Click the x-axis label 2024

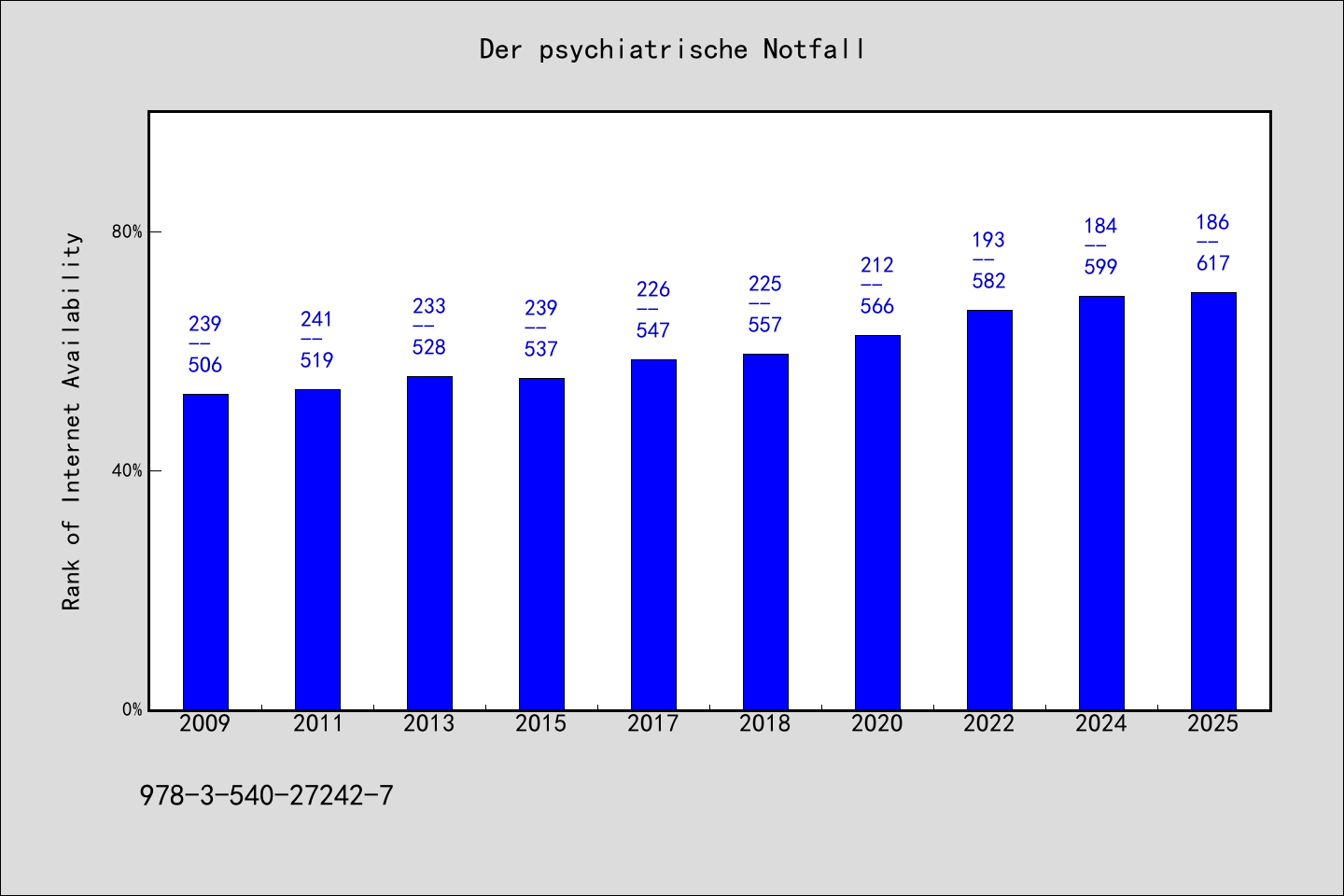[1101, 723]
